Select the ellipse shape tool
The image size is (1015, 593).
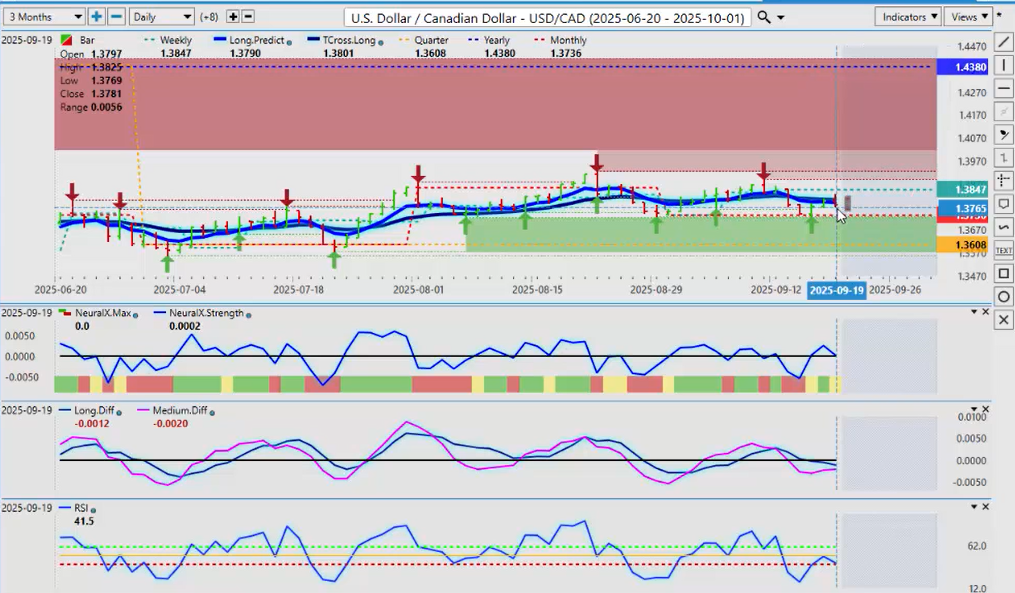point(1003,296)
